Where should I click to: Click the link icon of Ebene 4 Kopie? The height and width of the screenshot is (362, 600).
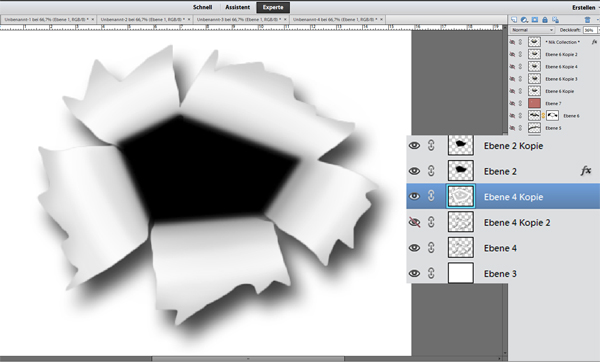(x=431, y=196)
